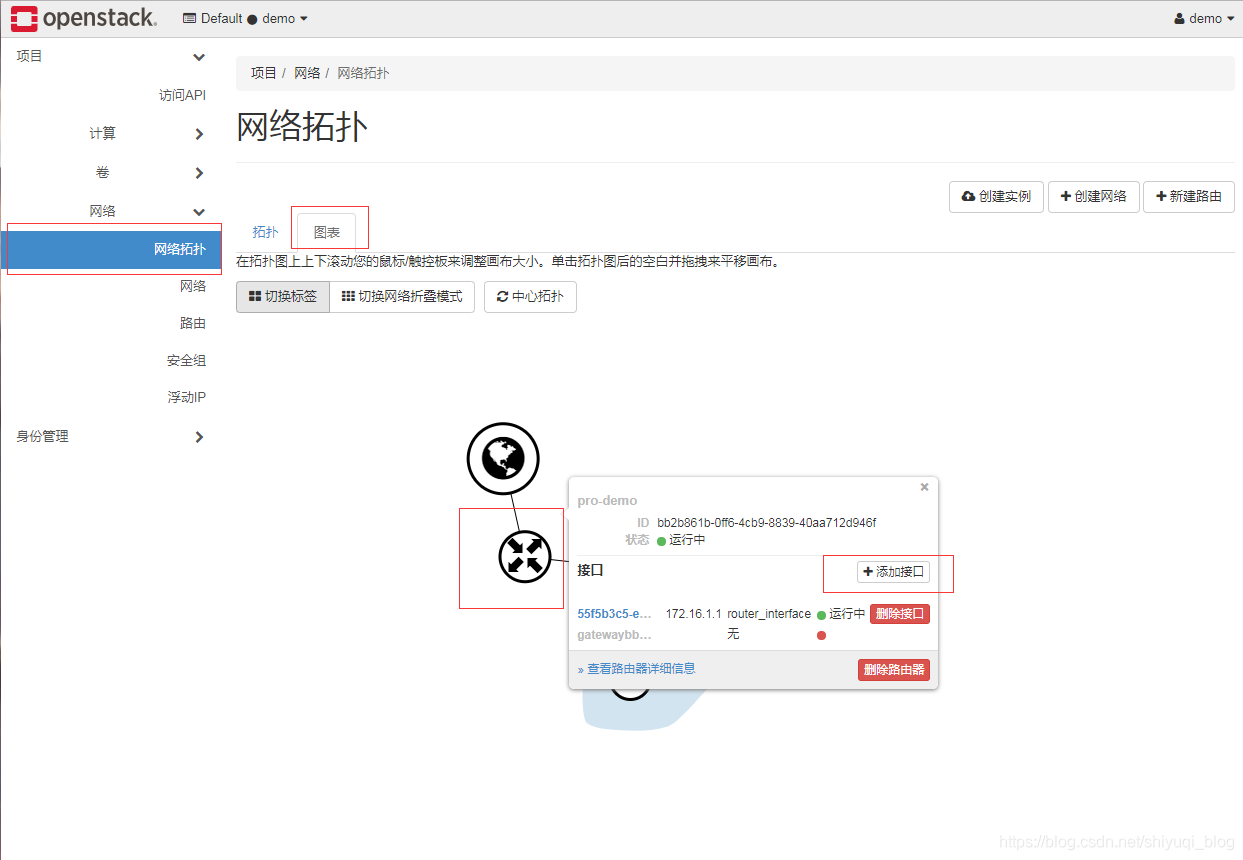This screenshot has width=1243, height=860.
Task: Open the demo user account menu
Action: point(1203,18)
